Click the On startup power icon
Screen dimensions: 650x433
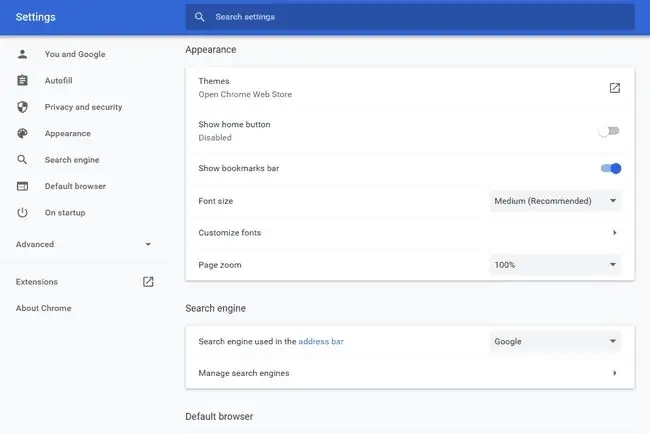[22, 213]
